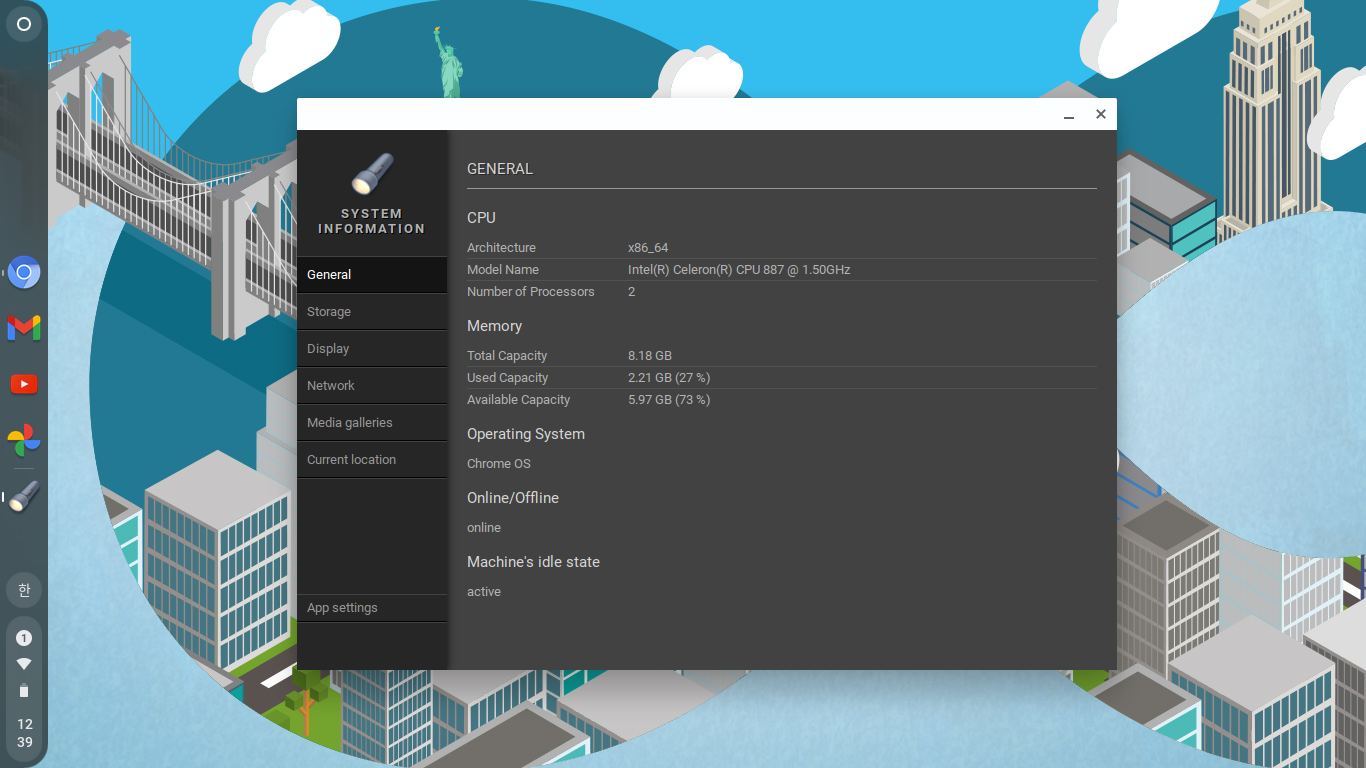Switch to the Storage section
1366x768 pixels.
372,312
